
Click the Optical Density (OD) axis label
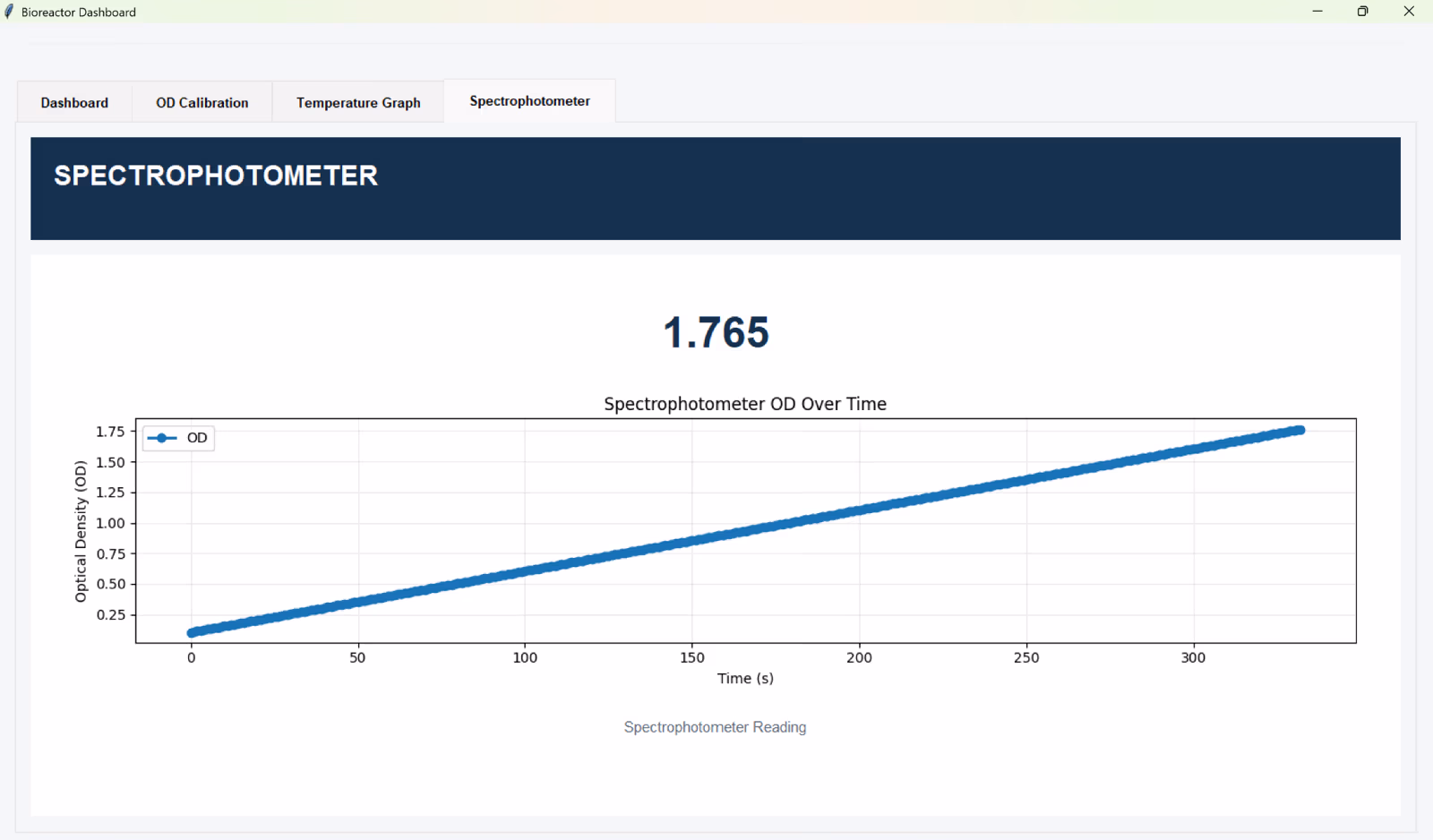coord(81,531)
